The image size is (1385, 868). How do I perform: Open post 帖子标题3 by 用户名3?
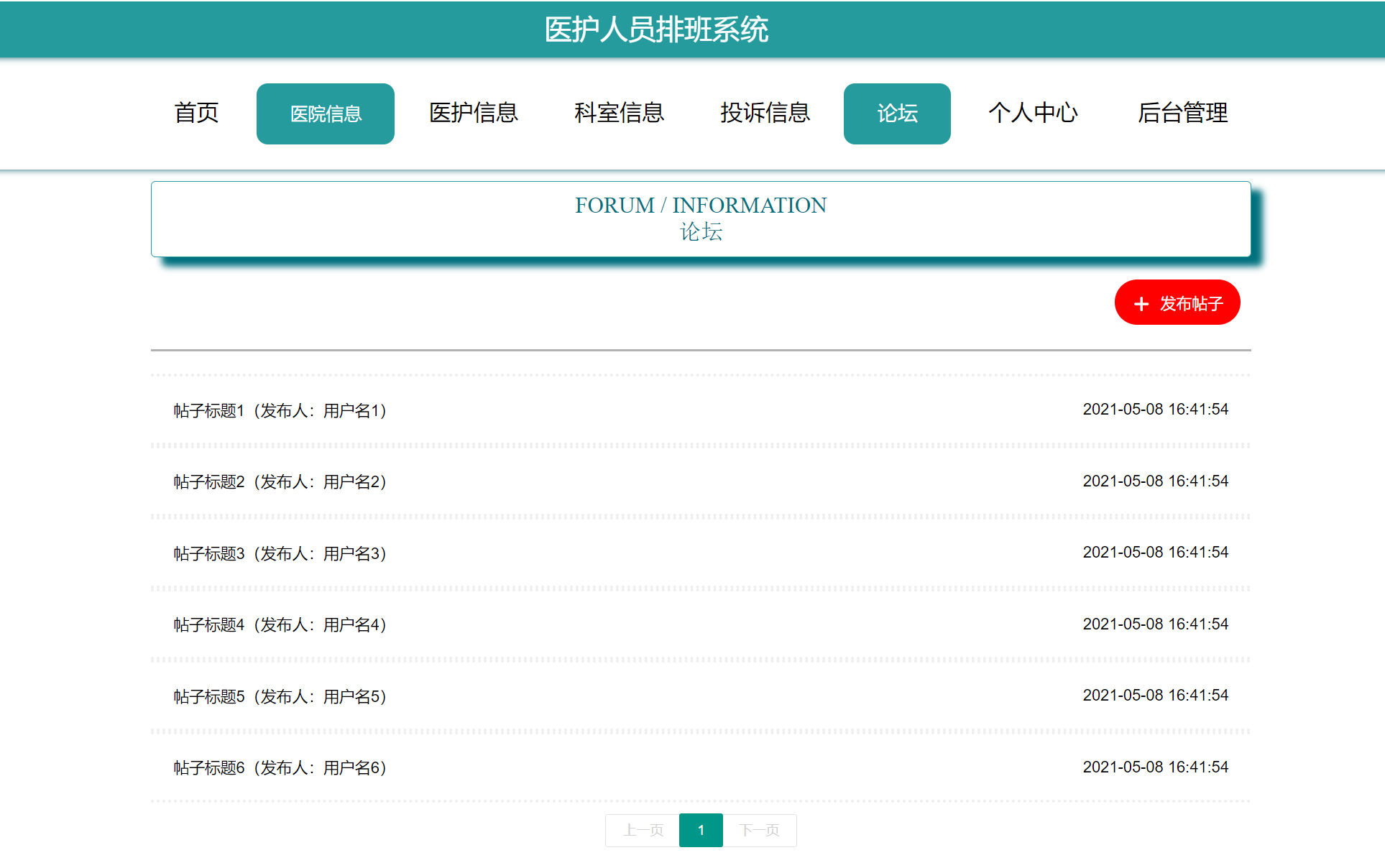click(x=280, y=553)
